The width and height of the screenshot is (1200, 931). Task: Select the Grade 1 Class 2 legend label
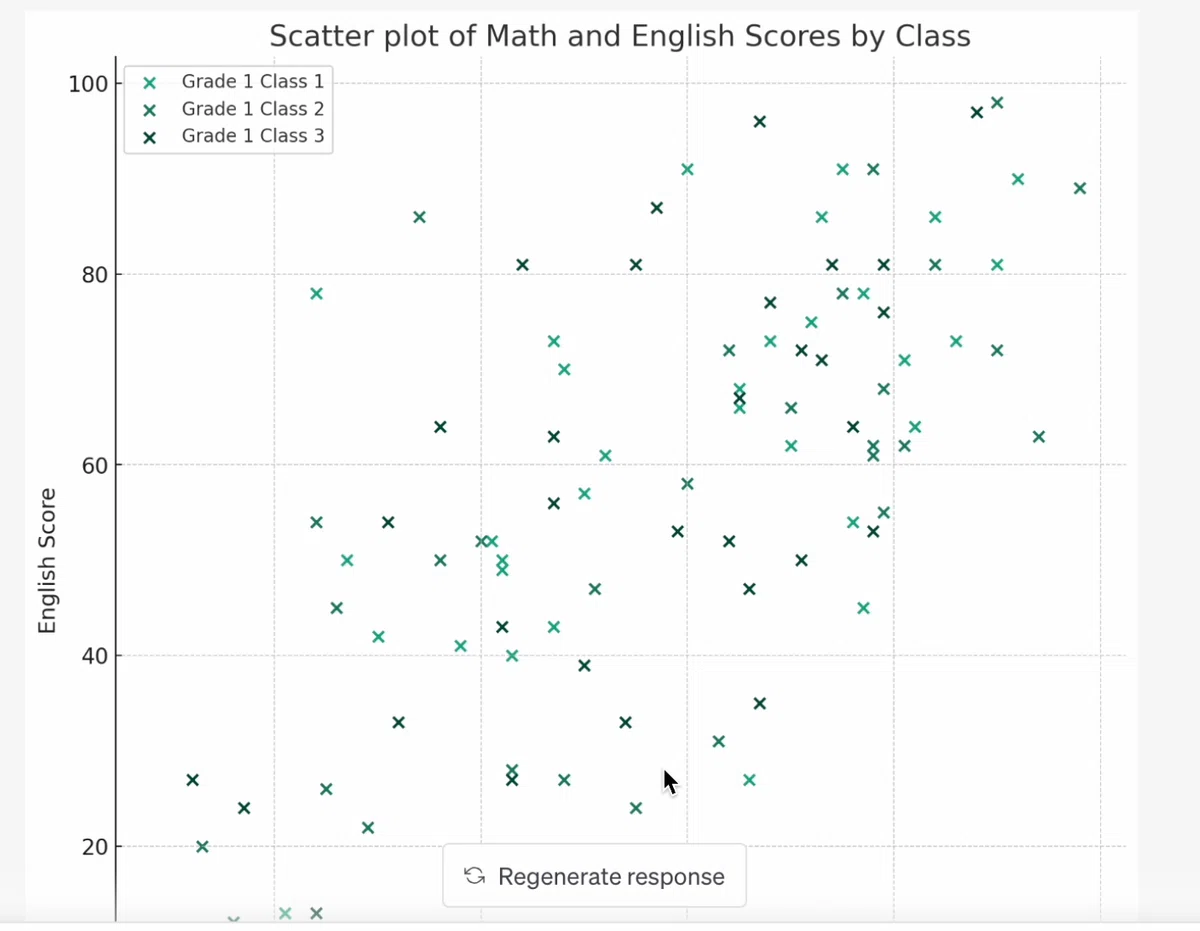pyautogui.click(x=253, y=109)
